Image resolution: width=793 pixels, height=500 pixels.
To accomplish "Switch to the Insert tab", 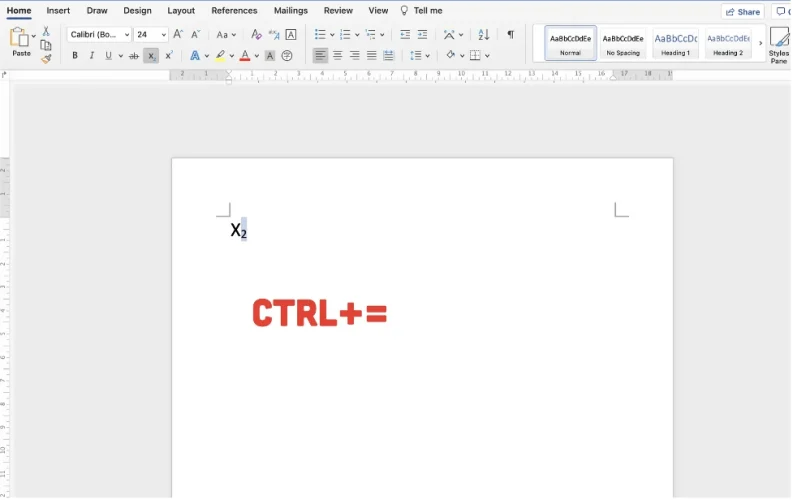I will 58,11.
